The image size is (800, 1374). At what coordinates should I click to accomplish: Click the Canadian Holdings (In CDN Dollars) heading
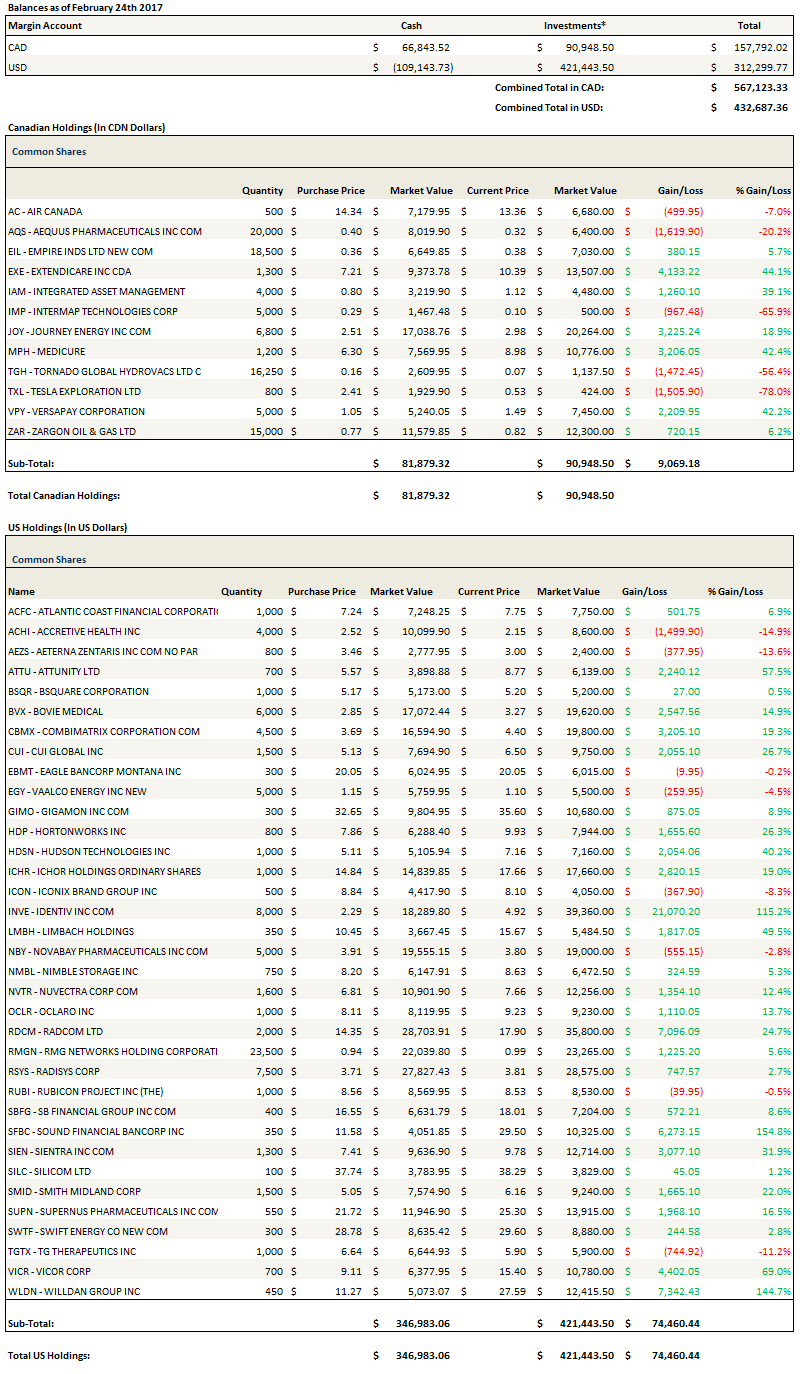(86, 128)
